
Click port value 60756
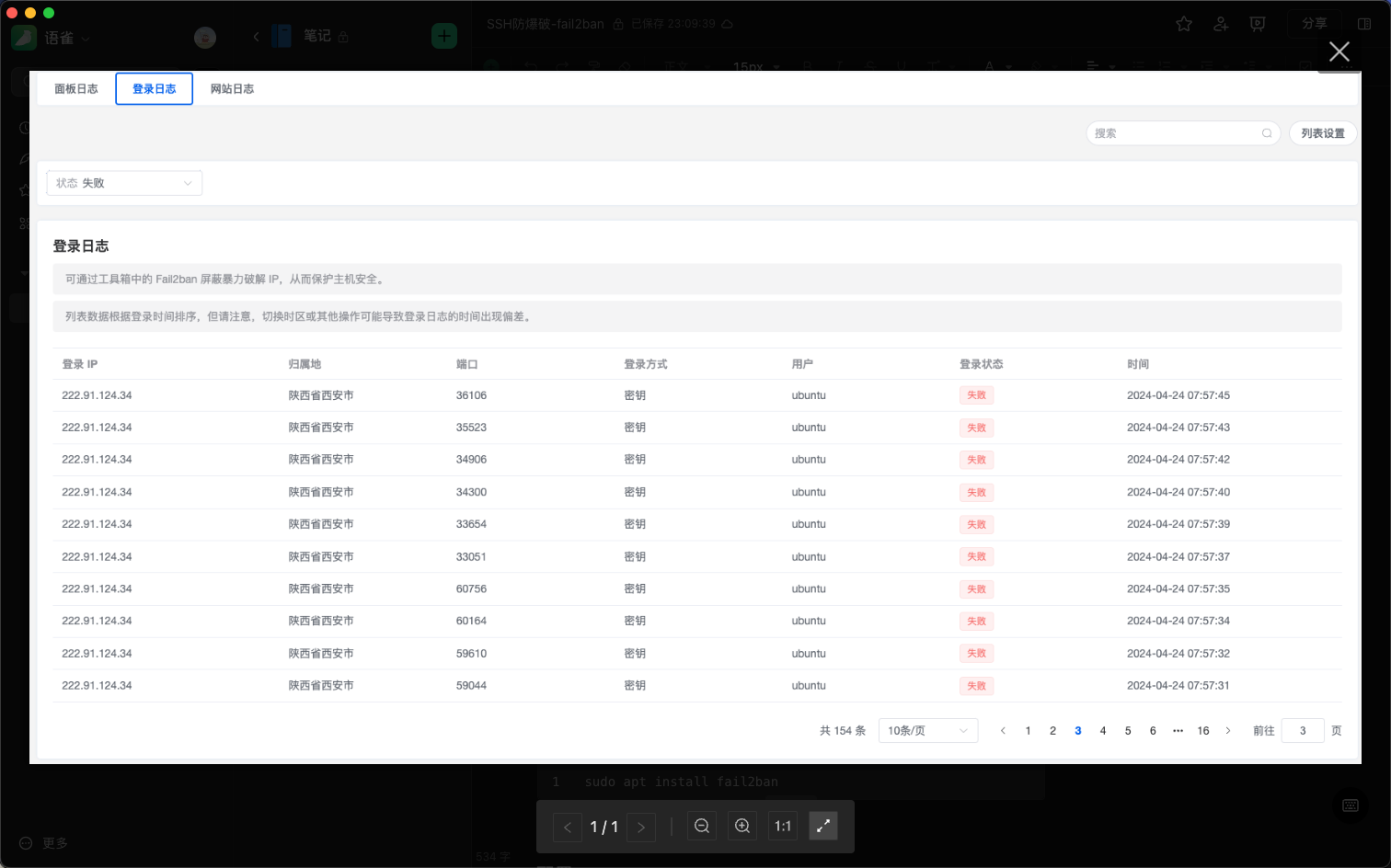(471, 588)
